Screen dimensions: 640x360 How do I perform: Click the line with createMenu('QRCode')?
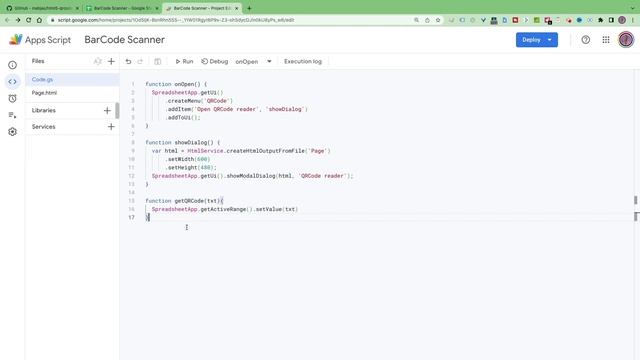tap(200, 101)
